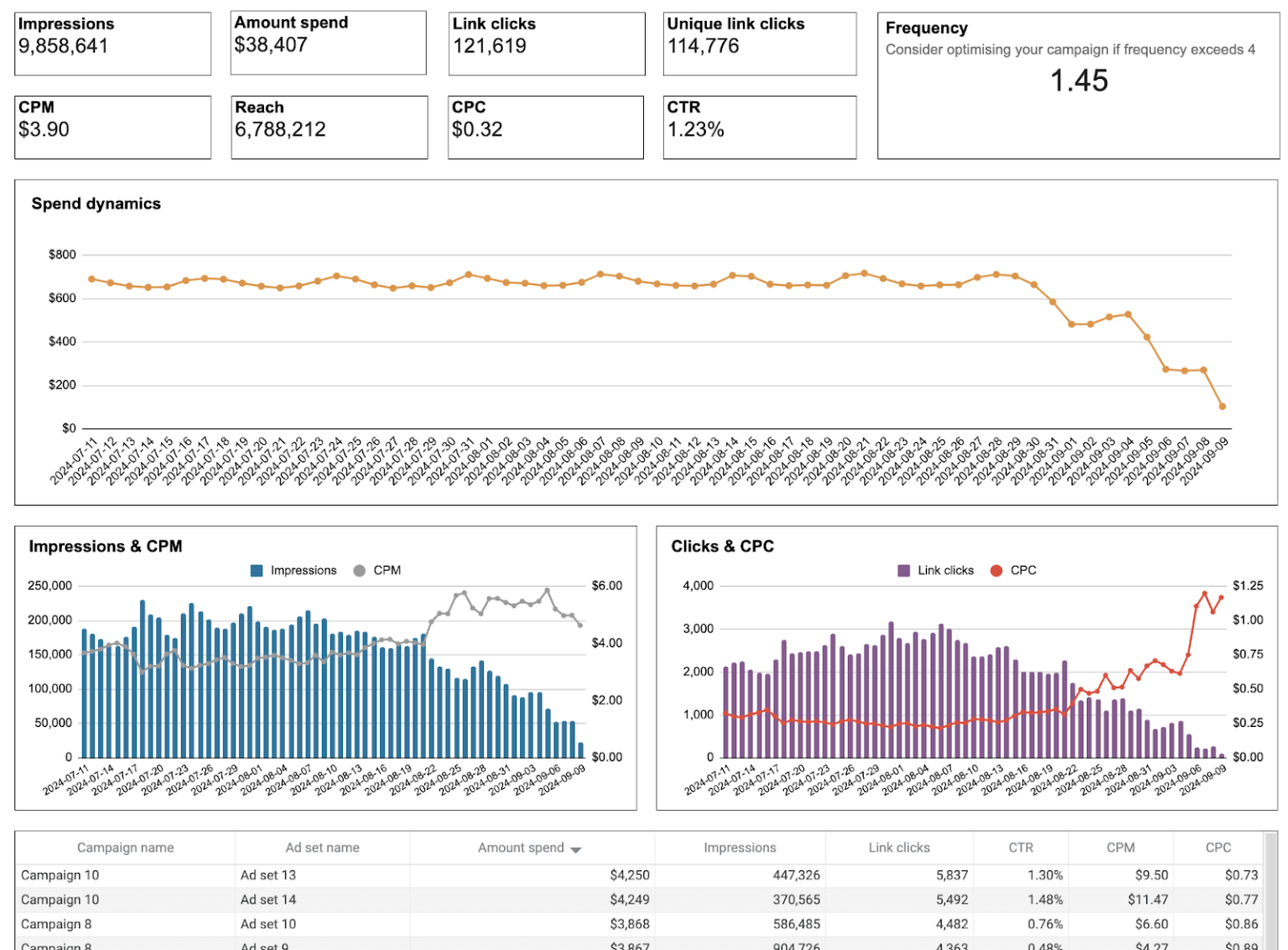Viewport: 1288px width, 950px height.
Task: Sort the table by Impressions column header
Action: [739, 847]
